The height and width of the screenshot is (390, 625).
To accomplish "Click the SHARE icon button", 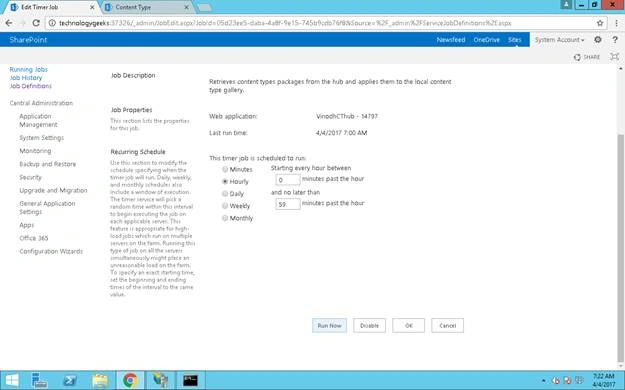I will [587, 57].
